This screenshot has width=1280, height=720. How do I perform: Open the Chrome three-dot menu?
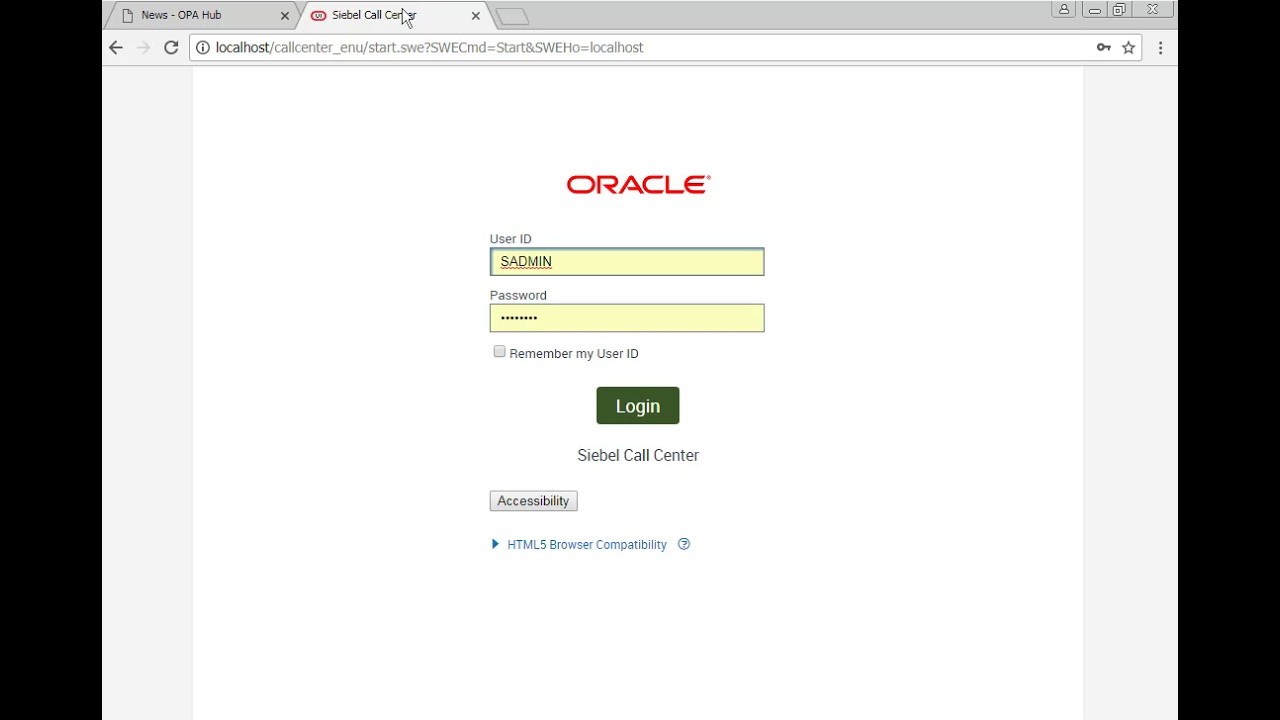(x=1160, y=47)
